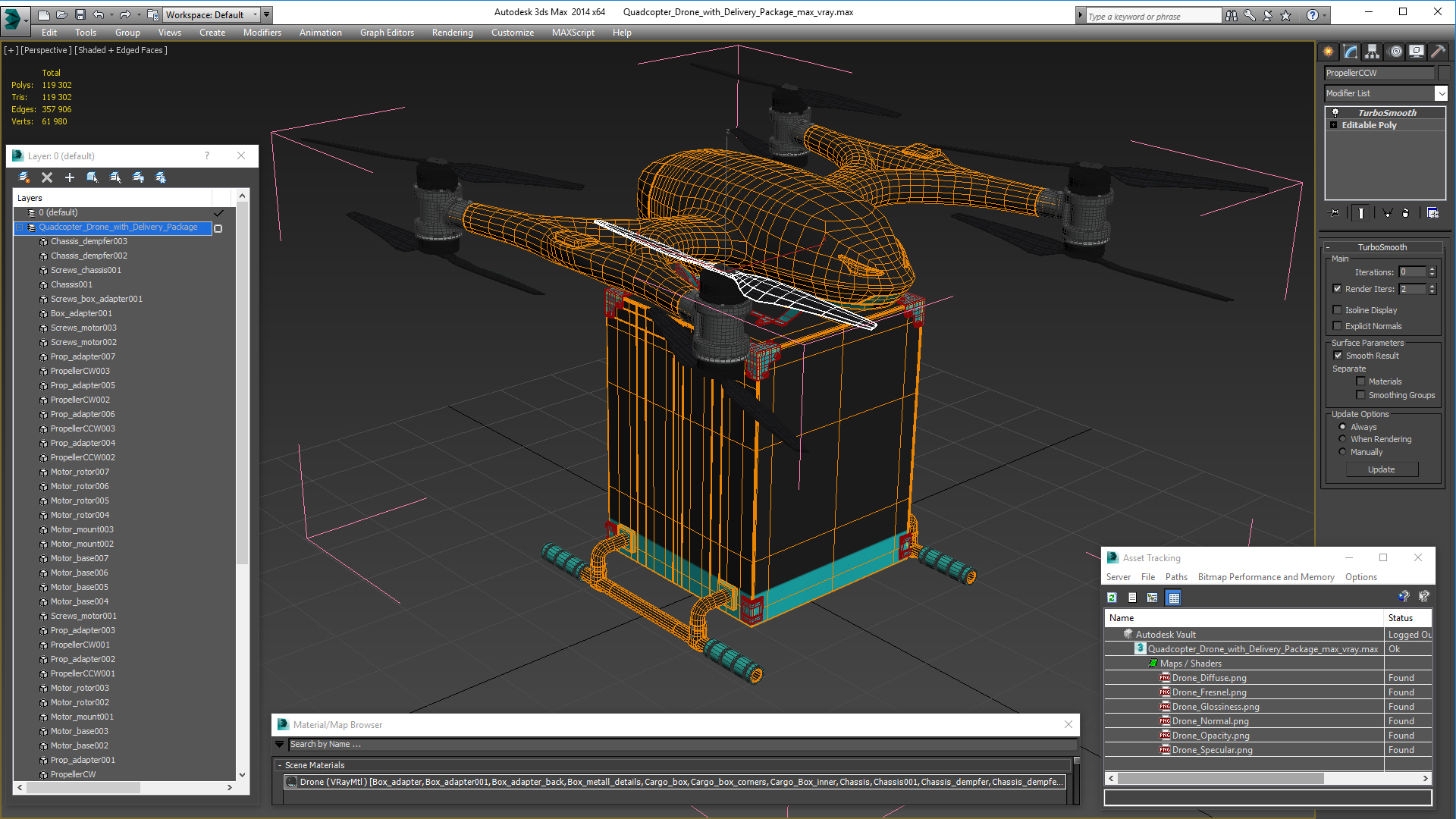Click the Shaded + Edged Faces viewport label
The height and width of the screenshot is (819, 1456).
pos(121,50)
